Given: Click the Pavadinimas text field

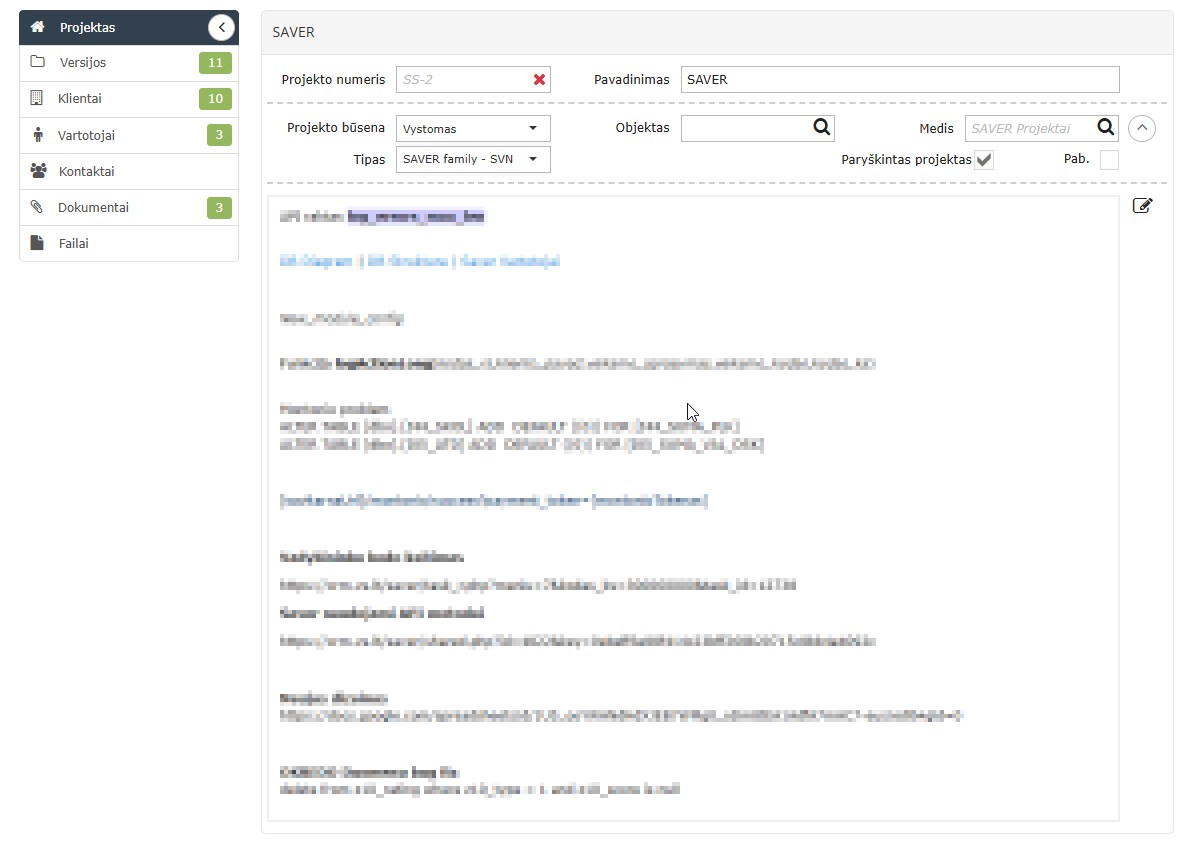Looking at the screenshot, I should click(x=899, y=80).
